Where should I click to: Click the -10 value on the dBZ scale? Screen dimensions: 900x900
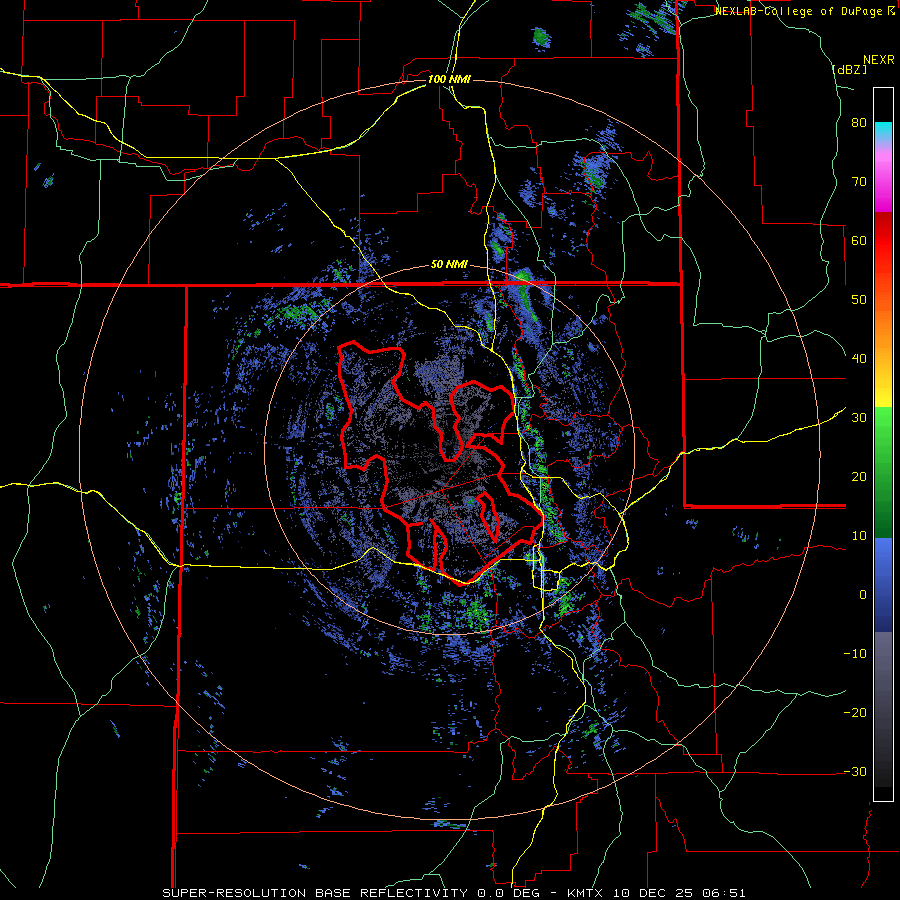(x=855, y=654)
